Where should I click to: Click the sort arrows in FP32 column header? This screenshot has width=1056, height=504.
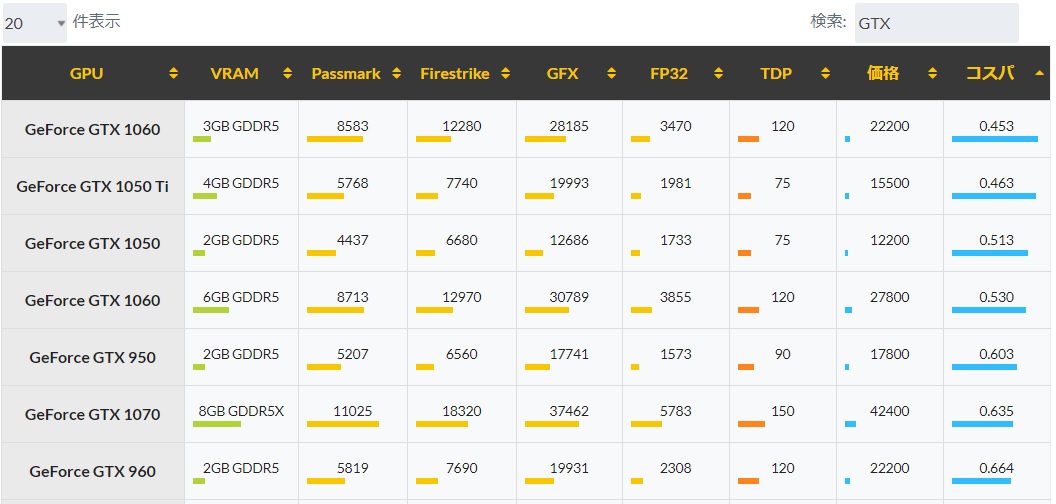click(719, 74)
